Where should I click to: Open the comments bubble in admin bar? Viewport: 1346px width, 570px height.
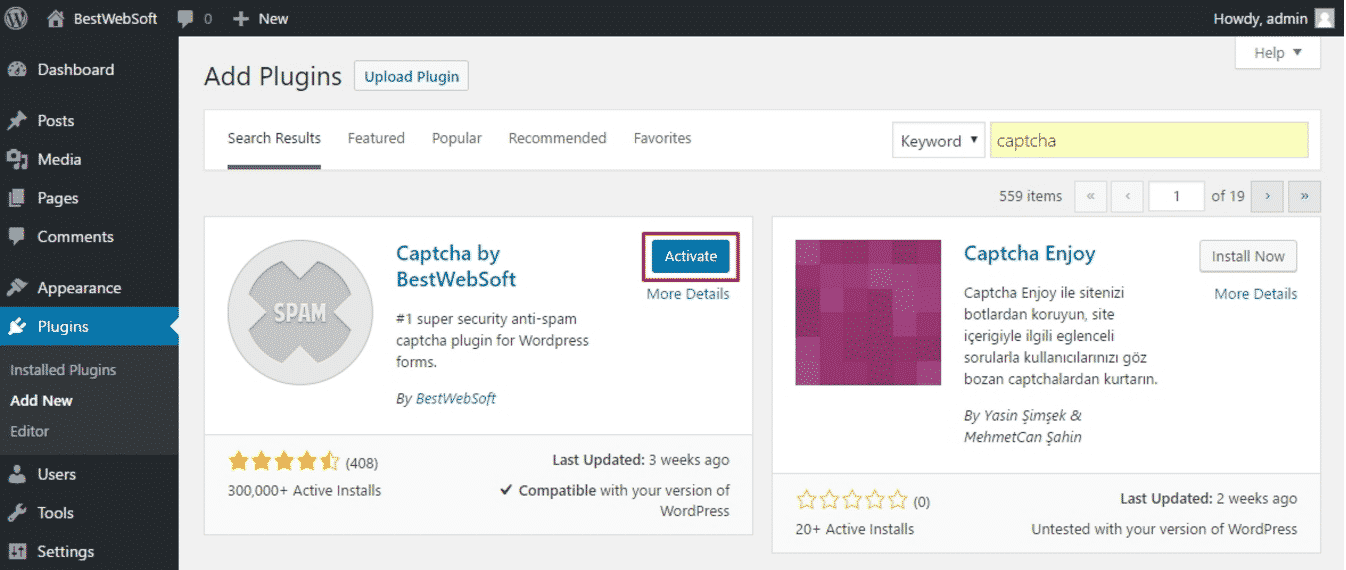(185, 18)
